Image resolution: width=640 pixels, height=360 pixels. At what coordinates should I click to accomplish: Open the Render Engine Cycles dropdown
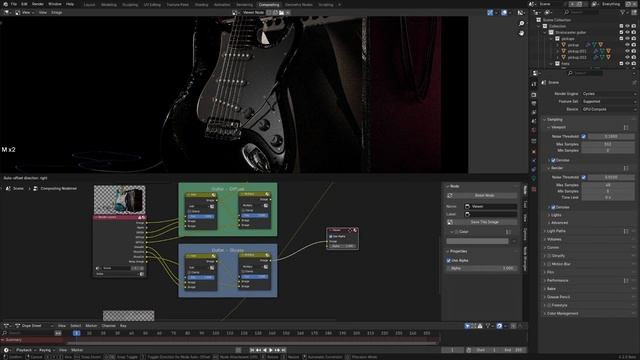(608, 94)
